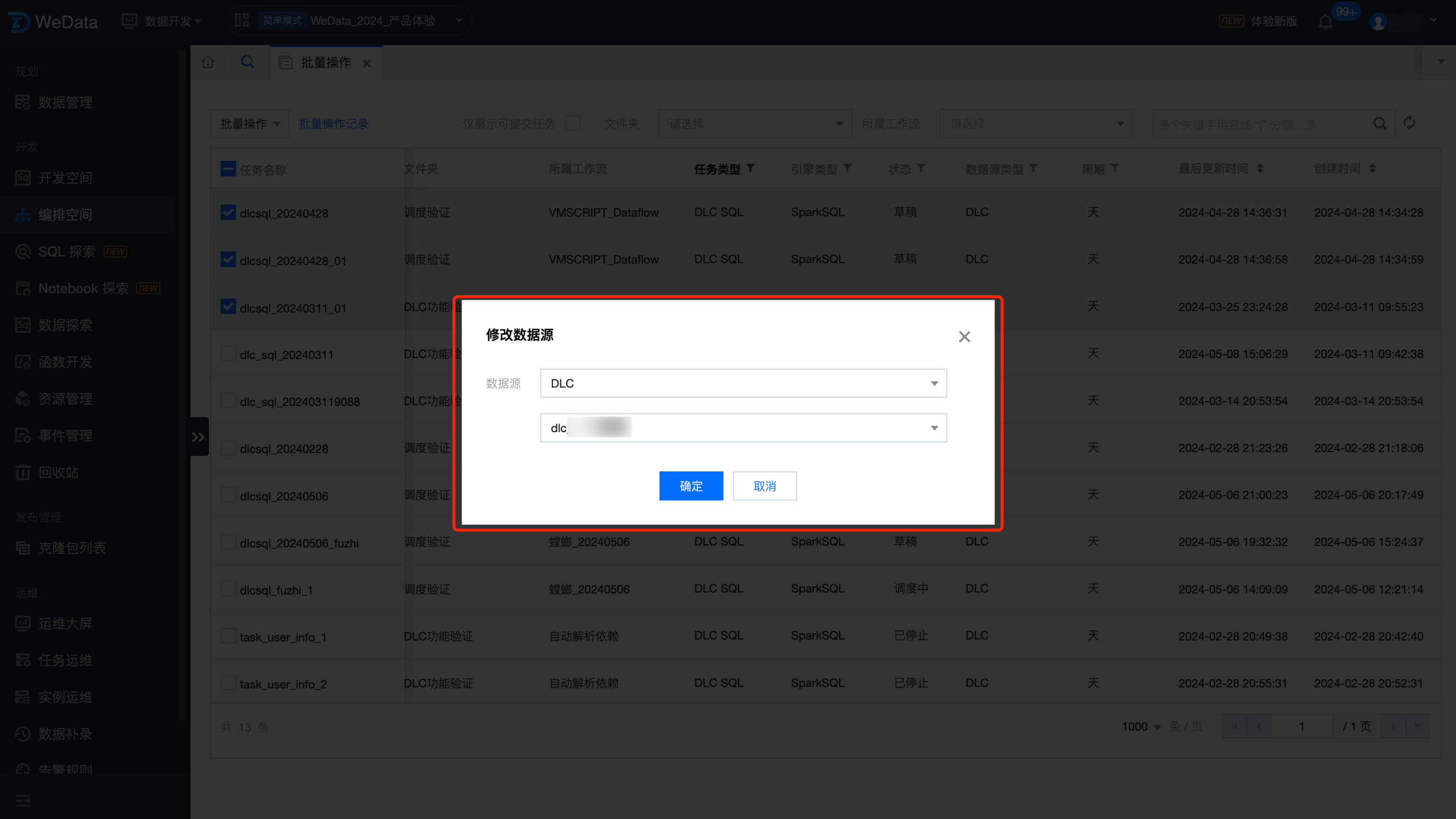Click the refresh icon beside search box

click(x=1409, y=123)
